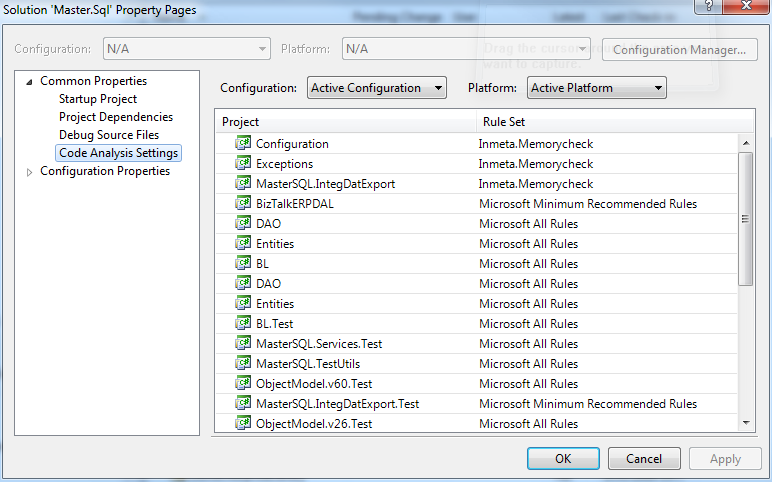
Task: Click Inmeta.Memorycheck rule set for MasterSQL.IntegDatExport
Action: pos(536,184)
